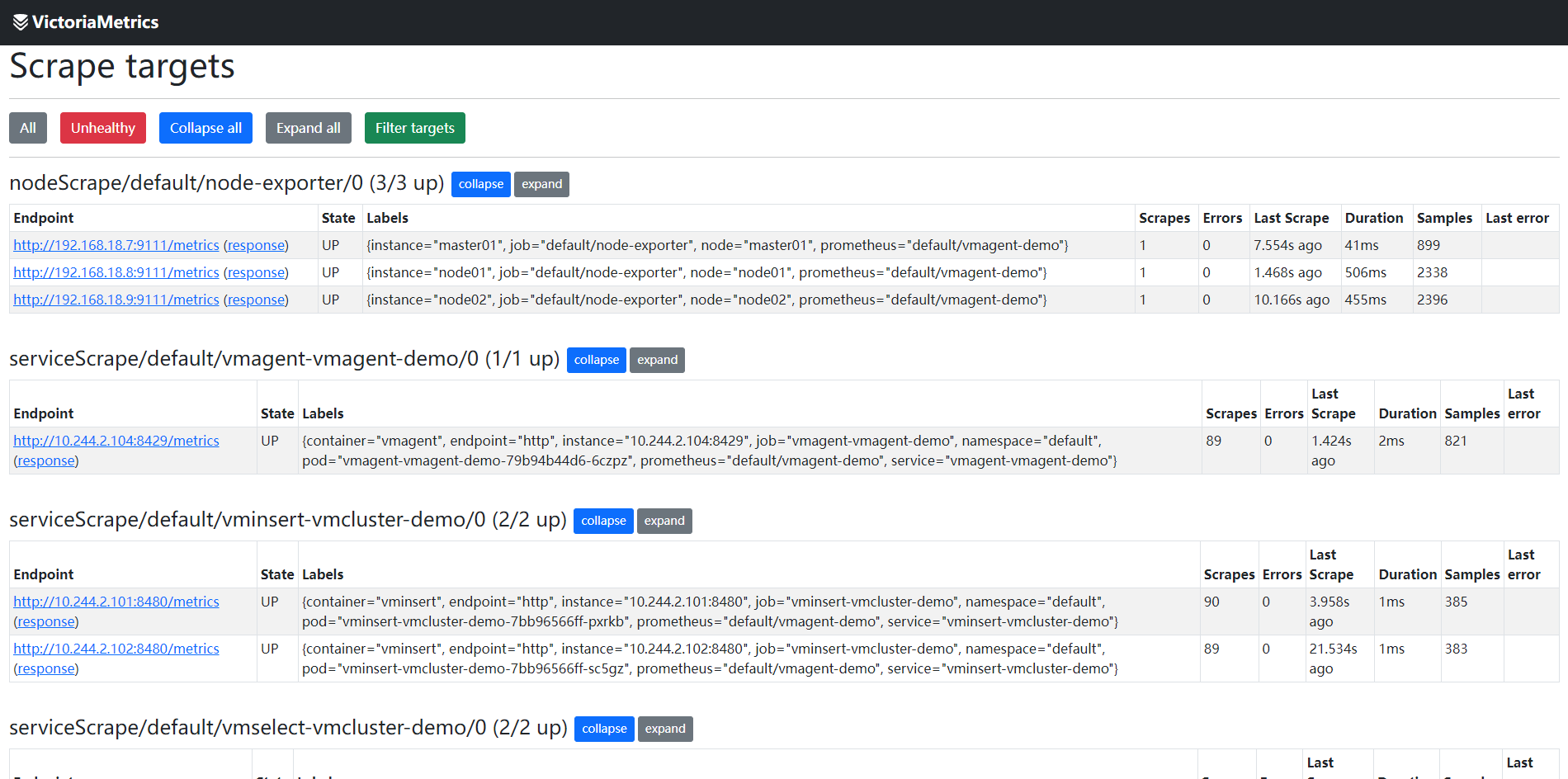Filter to Unhealthy targets

pyautogui.click(x=103, y=128)
